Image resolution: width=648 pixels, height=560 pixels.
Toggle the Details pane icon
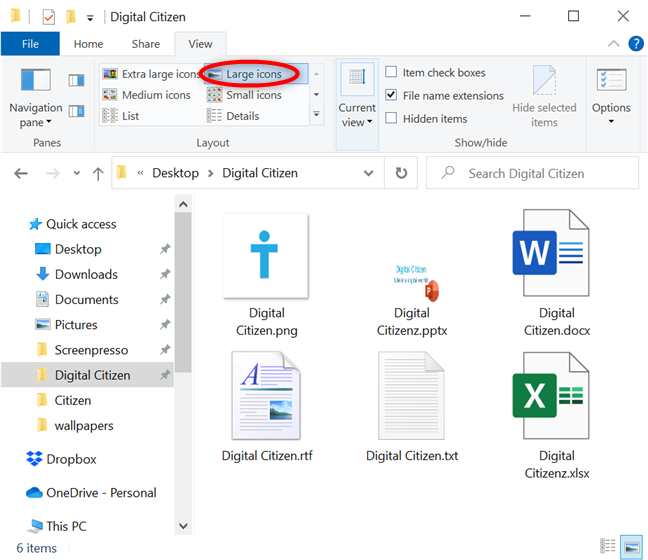pyautogui.click(x=76, y=111)
